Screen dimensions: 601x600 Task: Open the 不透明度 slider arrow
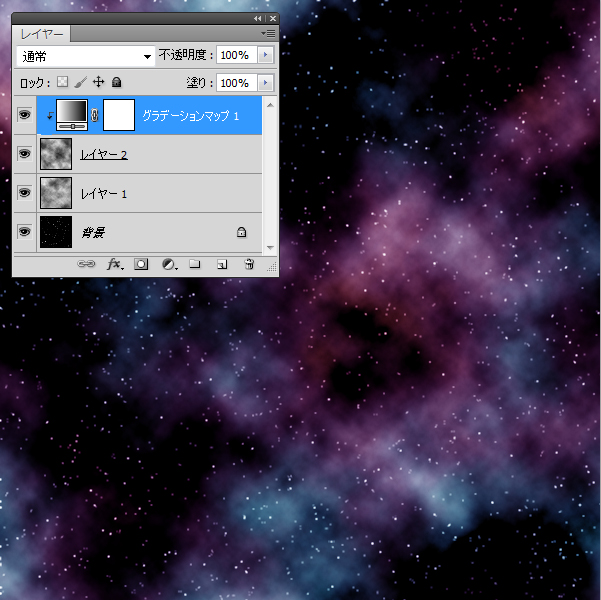tap(266, 55)
